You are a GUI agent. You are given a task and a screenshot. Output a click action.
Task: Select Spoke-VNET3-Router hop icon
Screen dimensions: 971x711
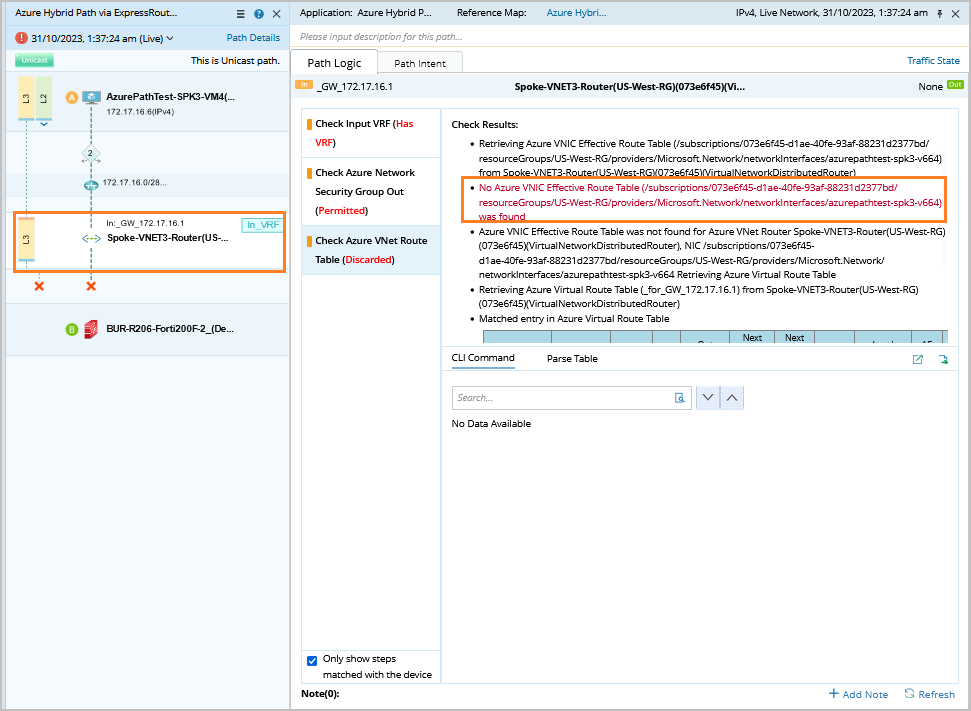[92, 238]
